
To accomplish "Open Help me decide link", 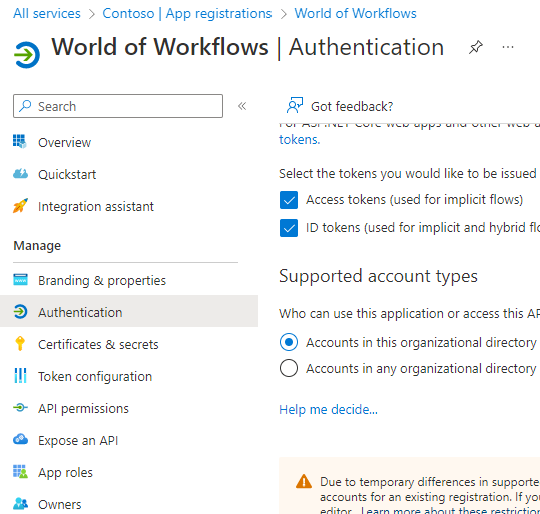I will [x=329, y=409].
